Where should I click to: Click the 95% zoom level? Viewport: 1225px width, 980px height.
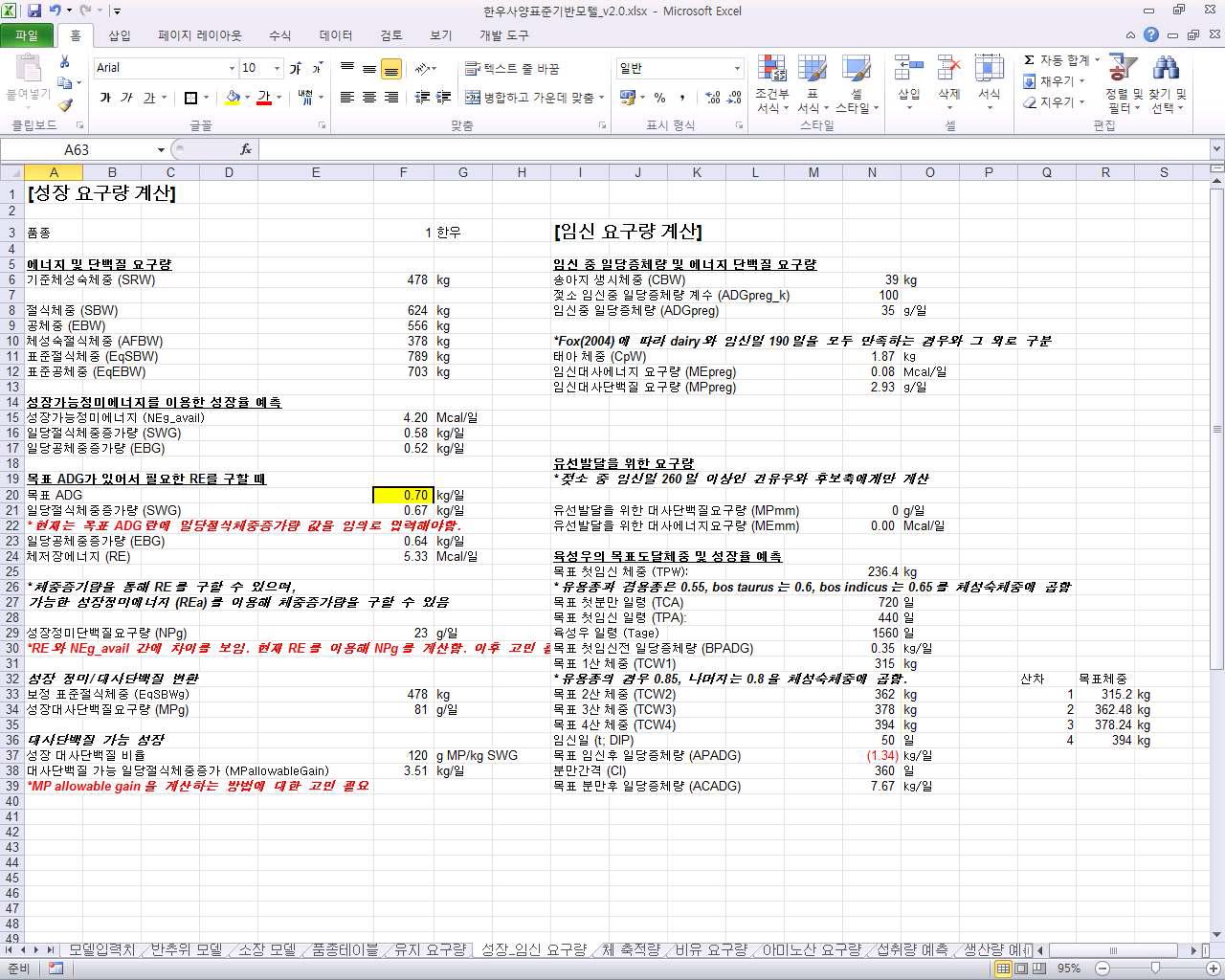pyautogui.click(x=1069, y=969)
